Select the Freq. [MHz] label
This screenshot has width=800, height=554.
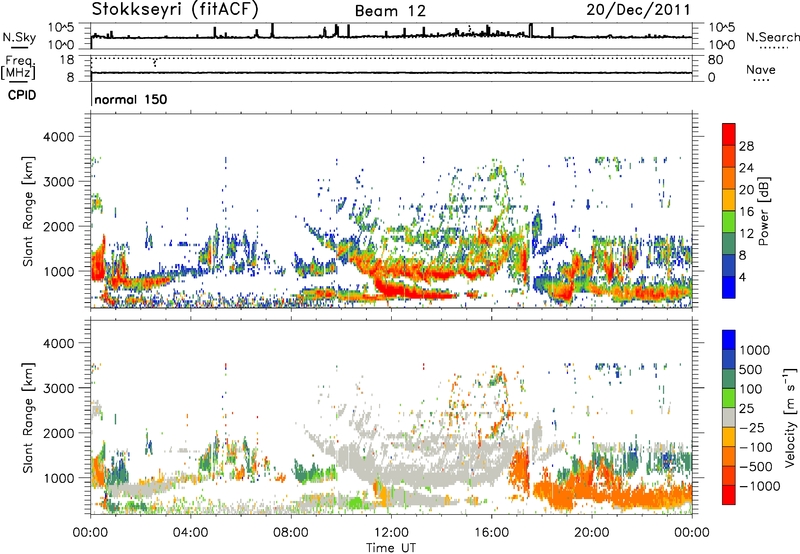click(18, 67)
